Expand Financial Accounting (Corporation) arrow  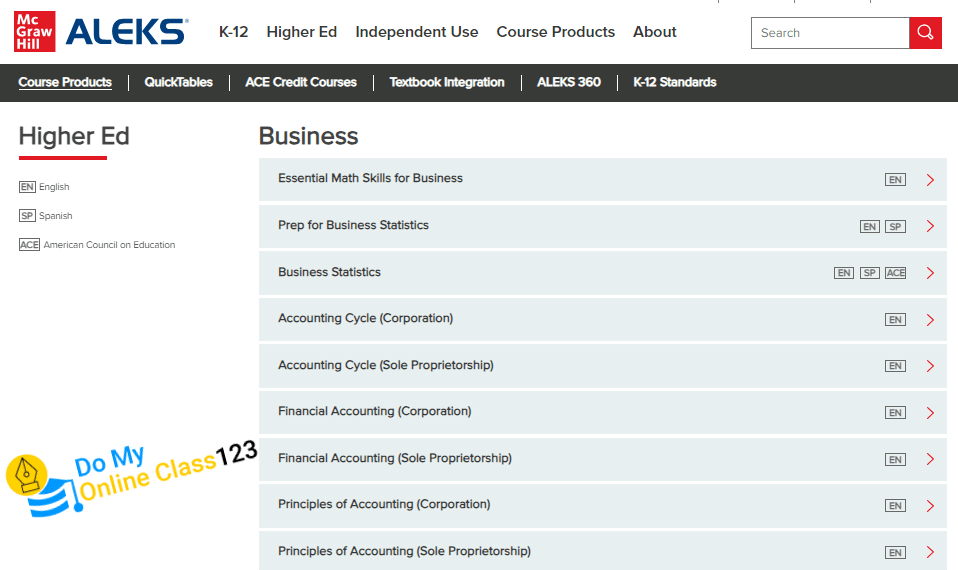pos(930,413)
